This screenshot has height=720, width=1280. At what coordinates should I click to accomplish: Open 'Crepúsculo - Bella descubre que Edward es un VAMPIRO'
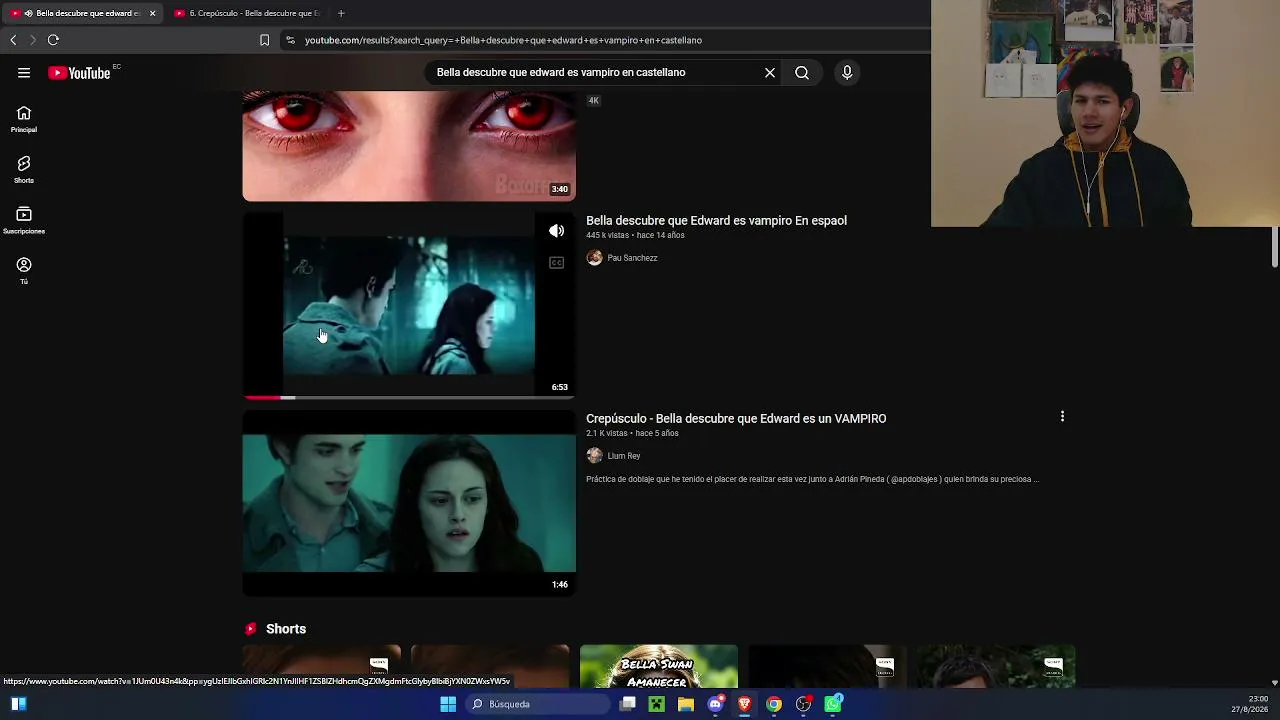click(736, 418)
